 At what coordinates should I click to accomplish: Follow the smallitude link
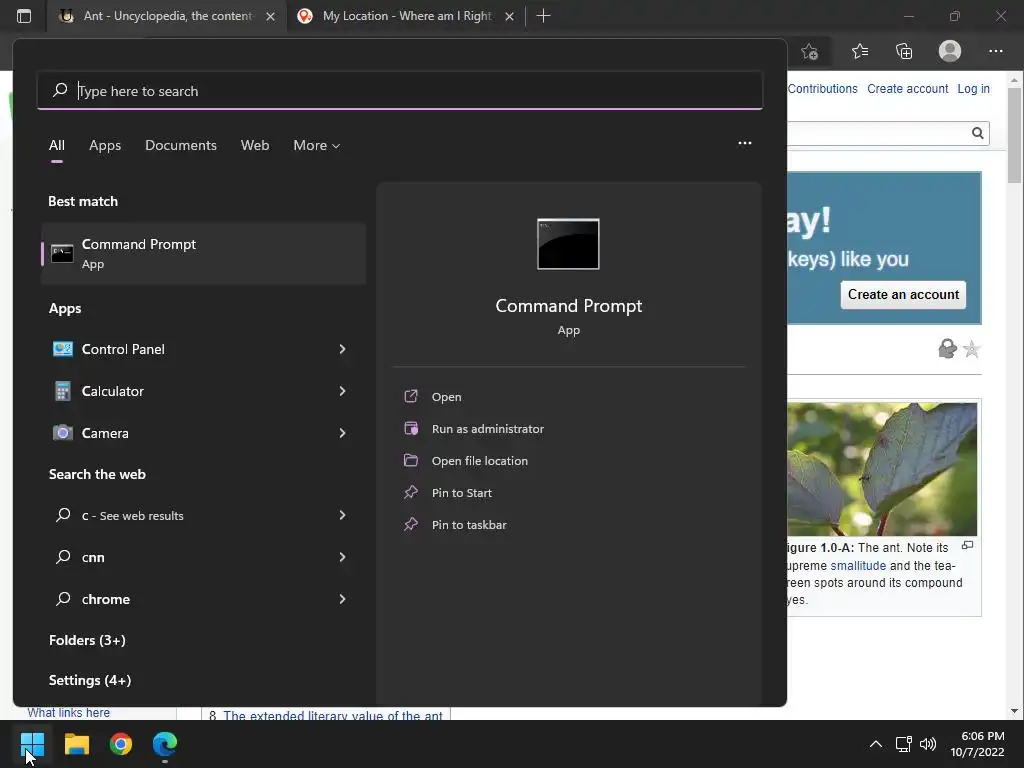tap(858, 566)
